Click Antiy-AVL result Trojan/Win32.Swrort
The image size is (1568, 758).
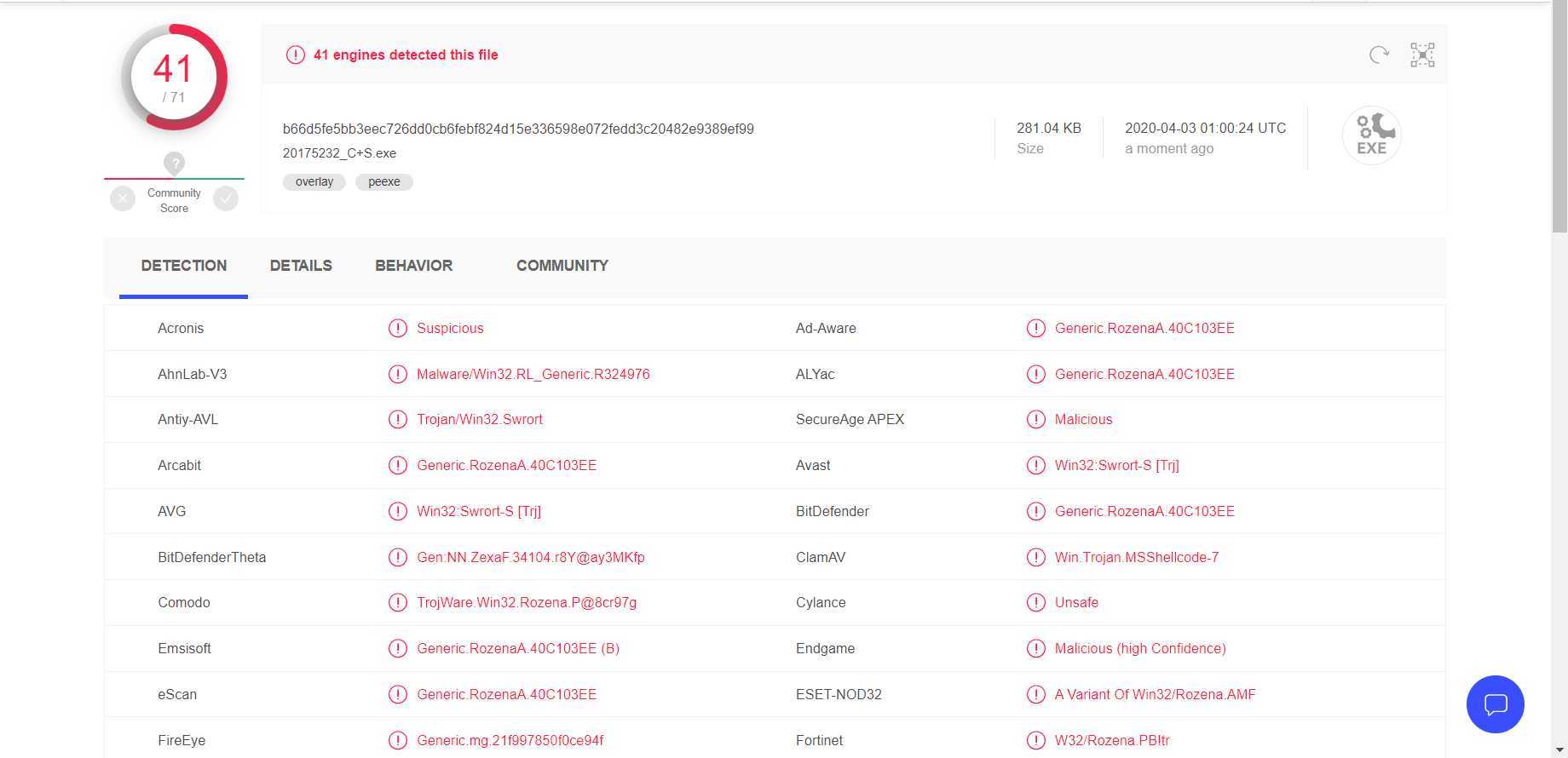pos(480,419)
